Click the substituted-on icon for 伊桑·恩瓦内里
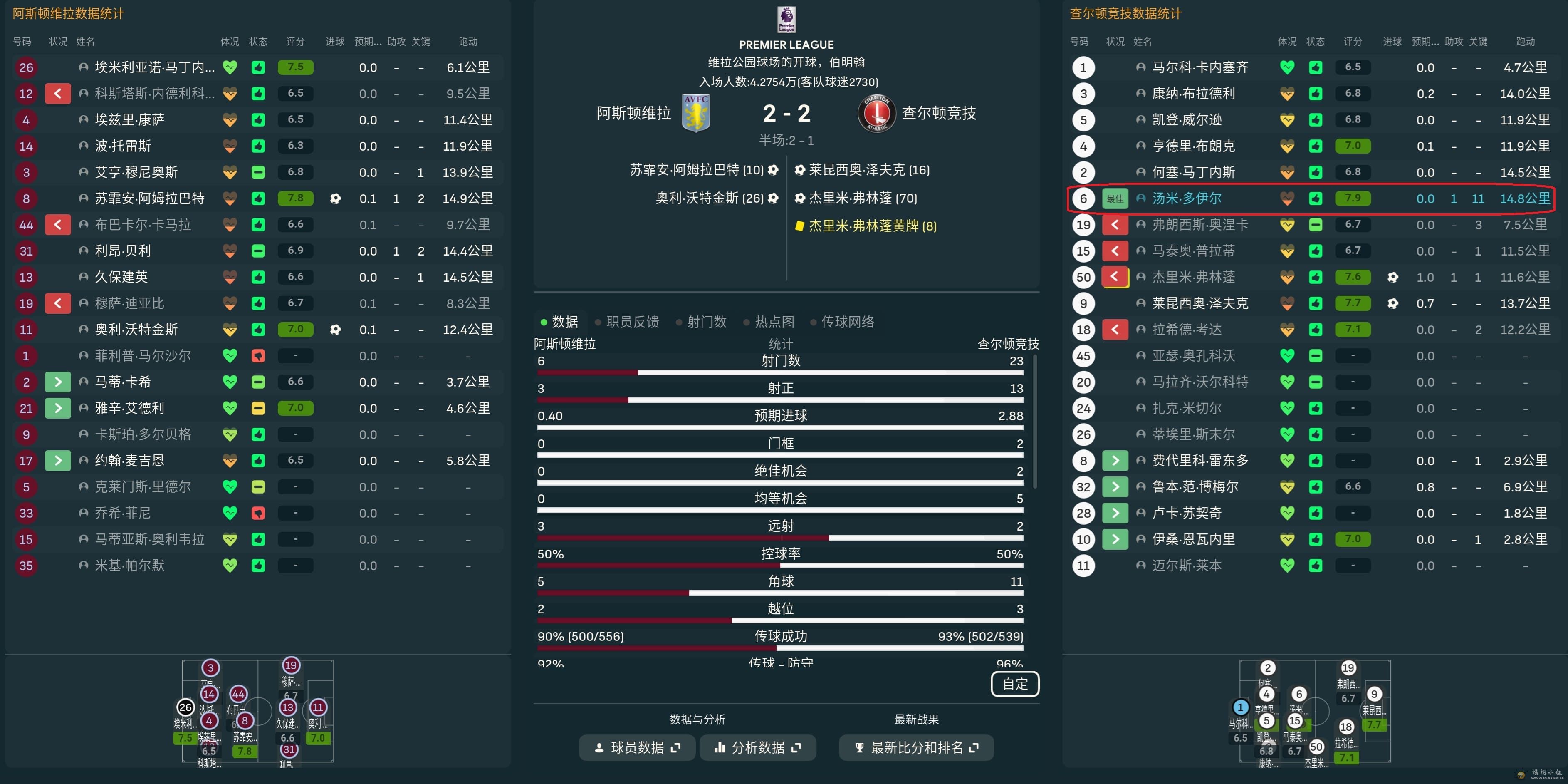The image size is (1568, 784). pos(1115,539)
